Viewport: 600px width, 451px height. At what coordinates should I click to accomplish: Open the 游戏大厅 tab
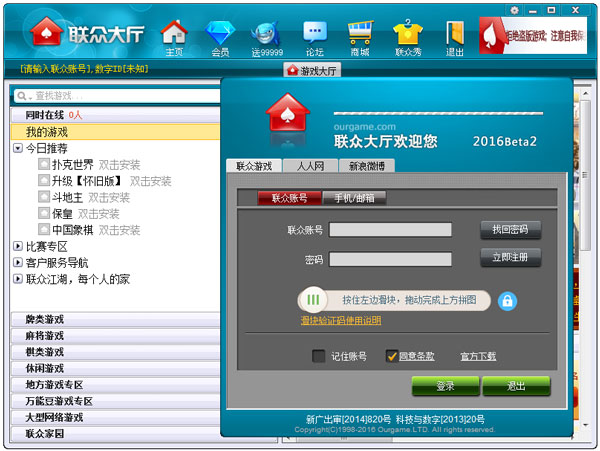[312, 71]
